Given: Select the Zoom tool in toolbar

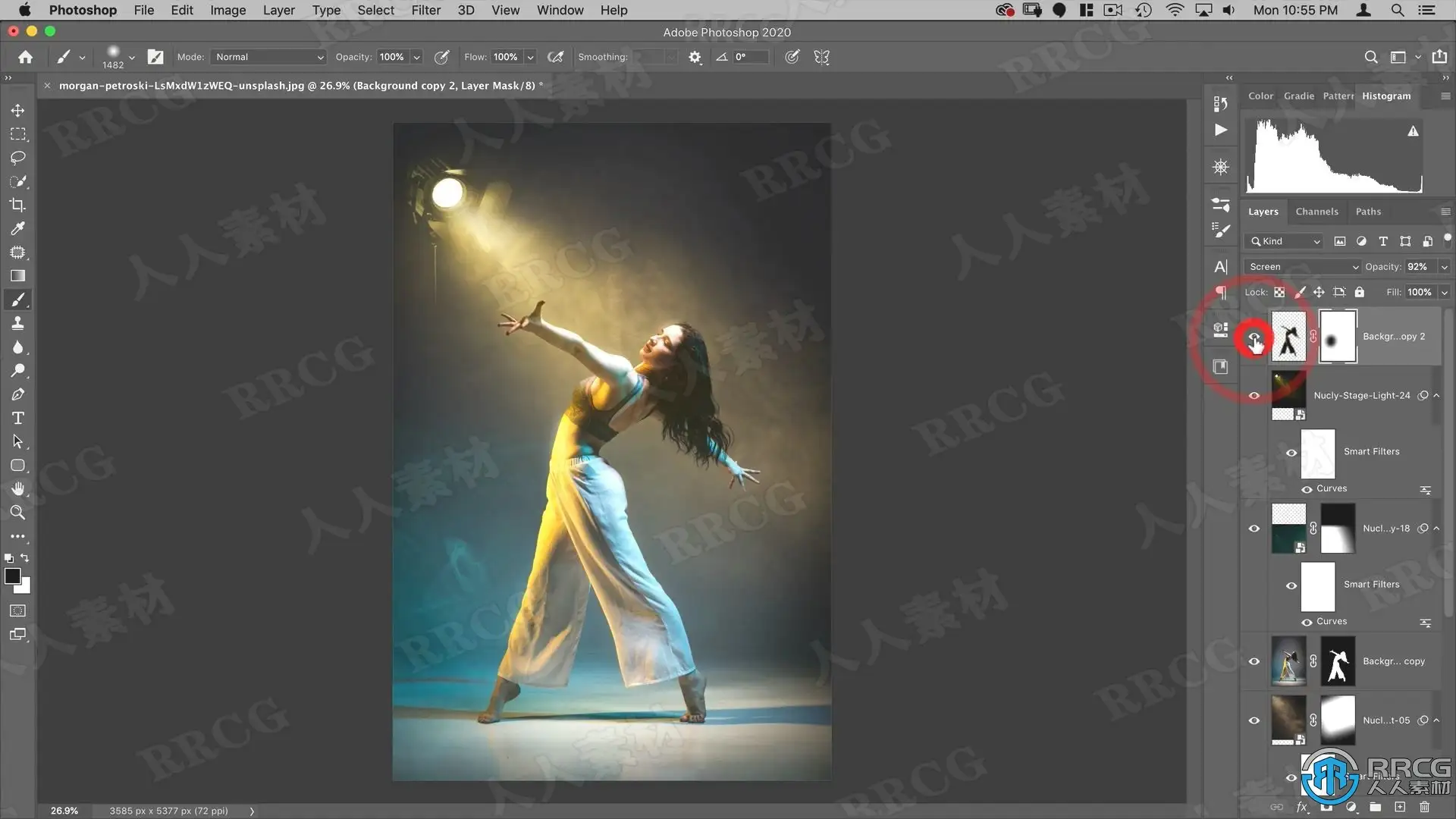Looking at the screenshot, I should [17, 513].
